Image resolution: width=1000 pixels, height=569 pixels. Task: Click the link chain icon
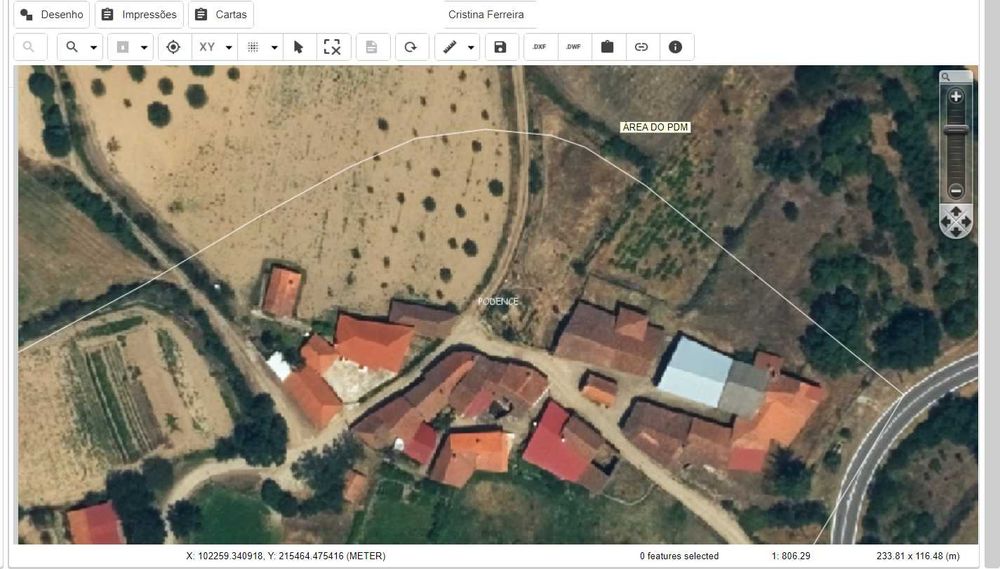(x=641, y=47)
